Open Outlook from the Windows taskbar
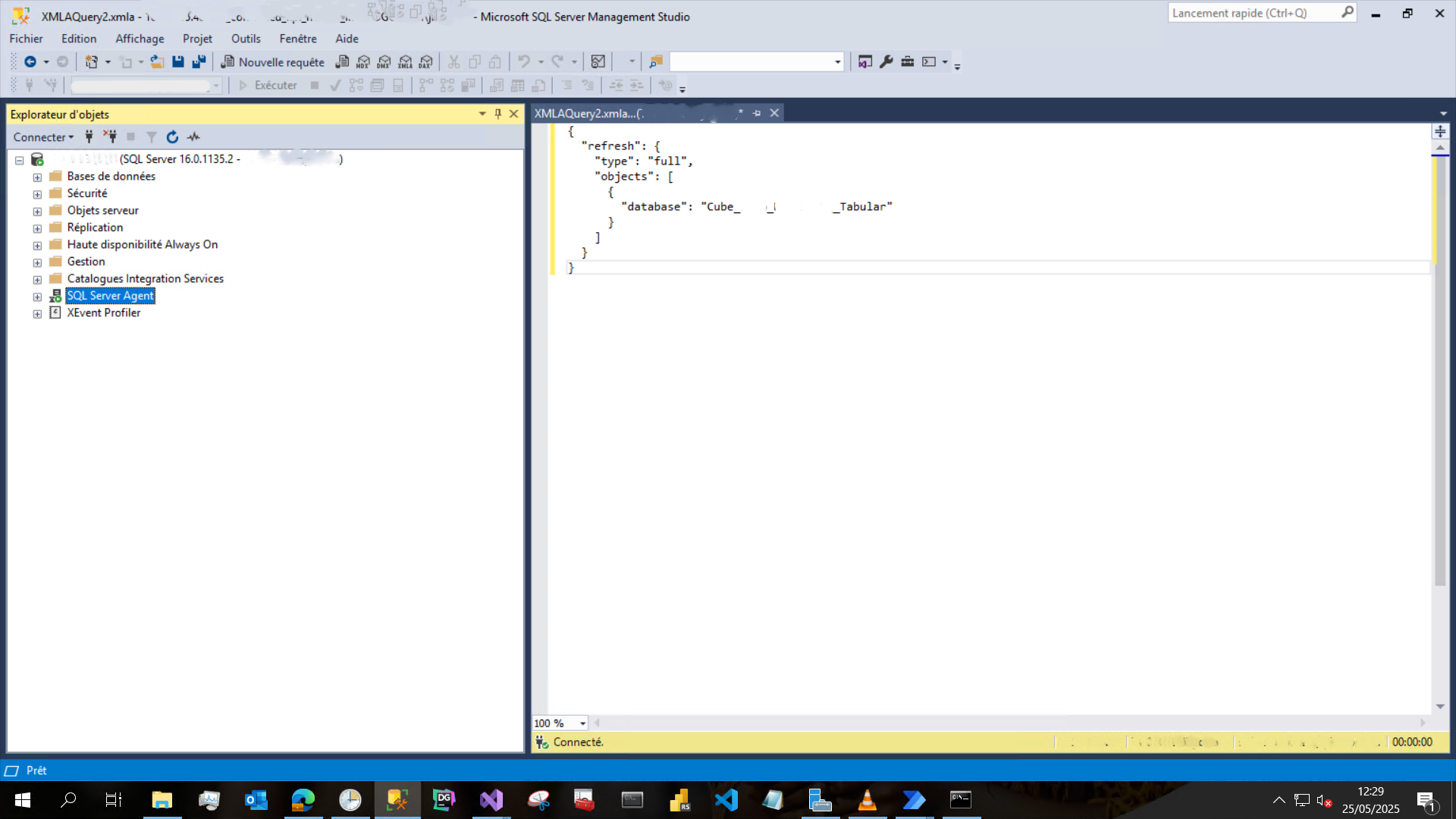 [256, 800]
